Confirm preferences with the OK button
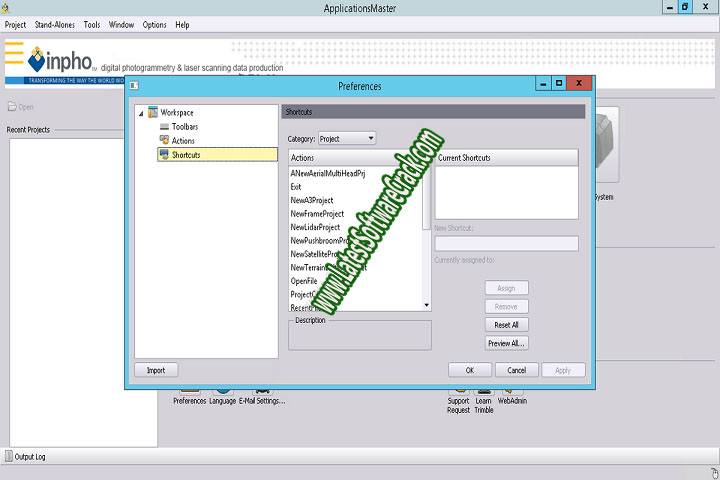Screen dimensions: 720x480 [470, 370]
